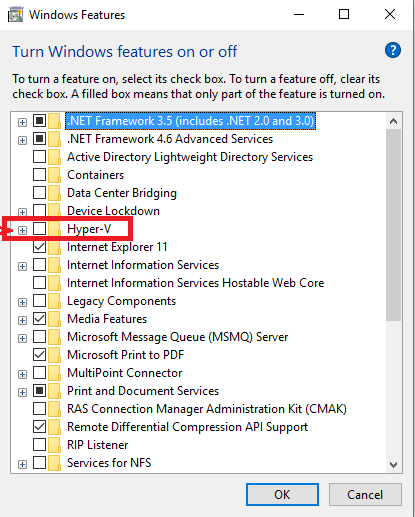Expand the Hyper-V tree node
415x517 pixels.
[x=22, y=230]
